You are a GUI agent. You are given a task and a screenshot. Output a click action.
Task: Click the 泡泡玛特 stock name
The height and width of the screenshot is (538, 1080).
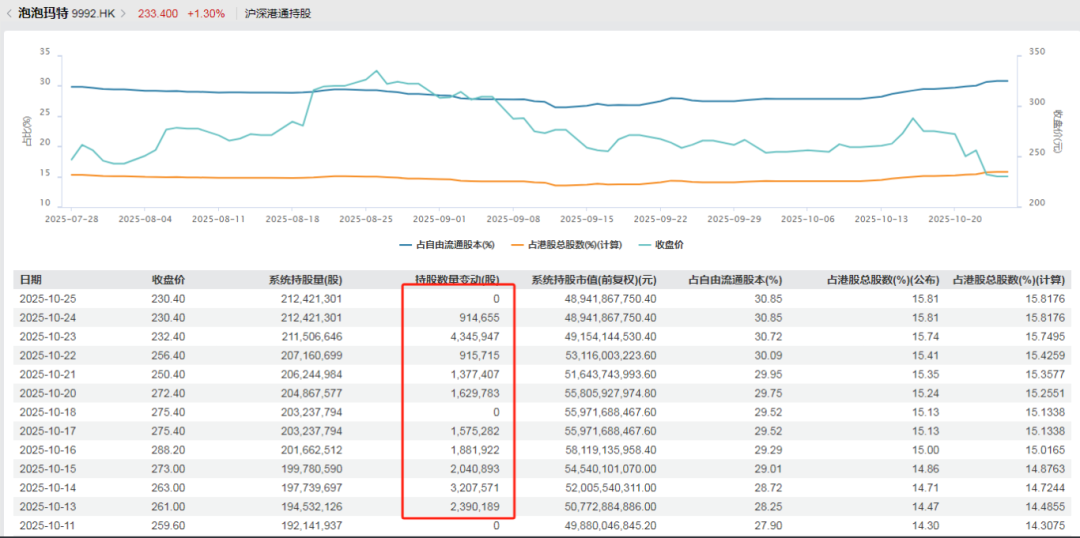43,14
